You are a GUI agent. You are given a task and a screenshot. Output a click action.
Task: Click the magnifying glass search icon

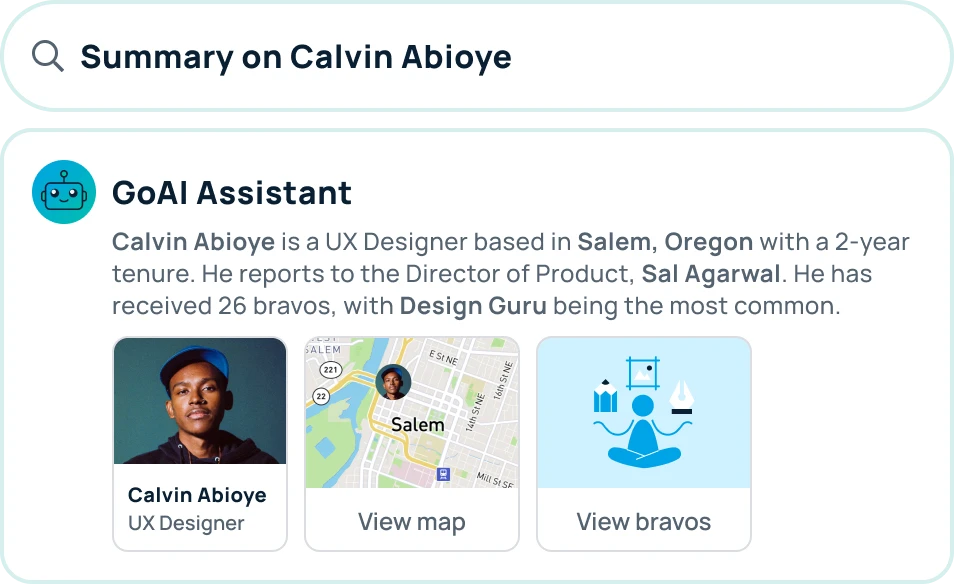[x=47, y=57]
